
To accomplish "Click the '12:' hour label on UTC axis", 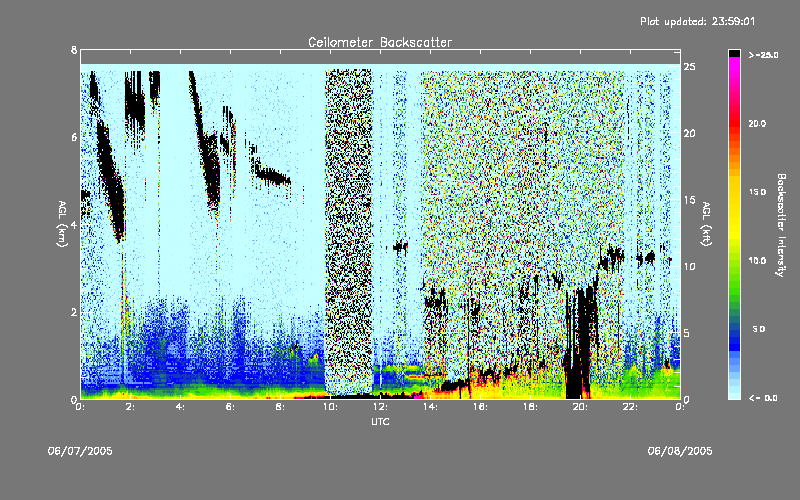I will (380, 407).
